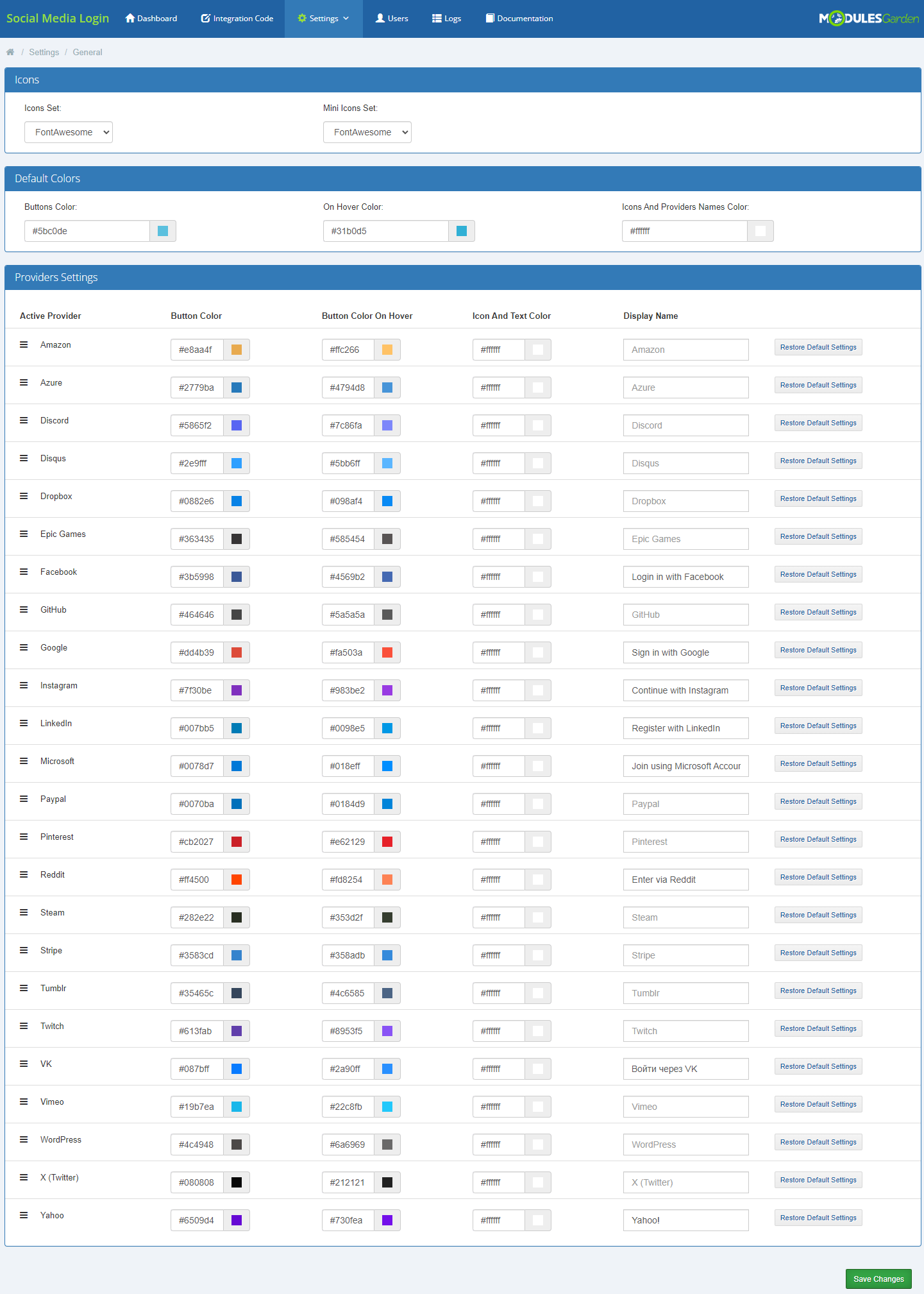The width and height of the screenshot is (924, 1294).
Task: Click the drag handle beside Yahoo
Action: tap(24, 1216)
